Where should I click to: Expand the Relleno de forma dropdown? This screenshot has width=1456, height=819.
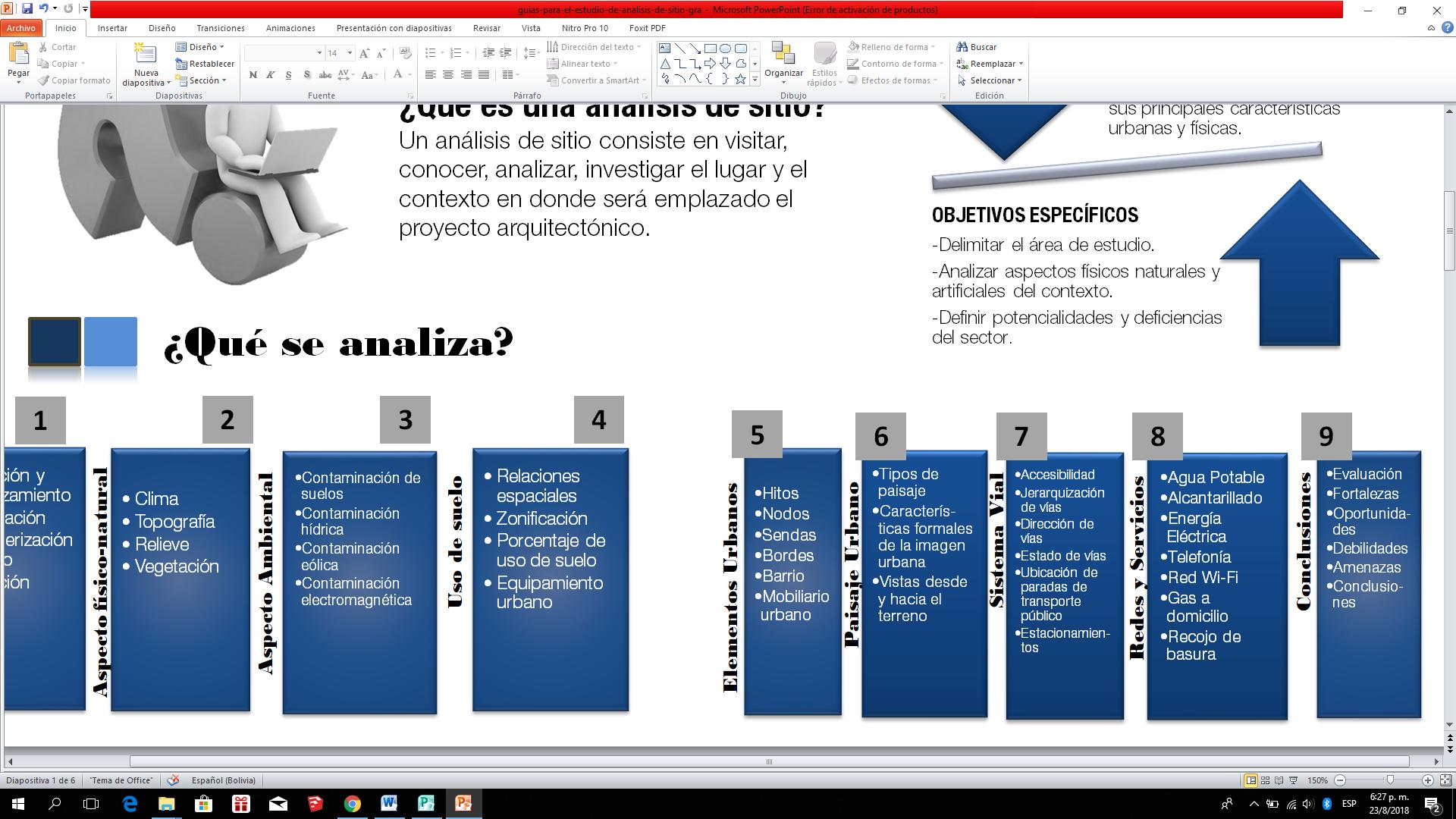pos(934,47)
